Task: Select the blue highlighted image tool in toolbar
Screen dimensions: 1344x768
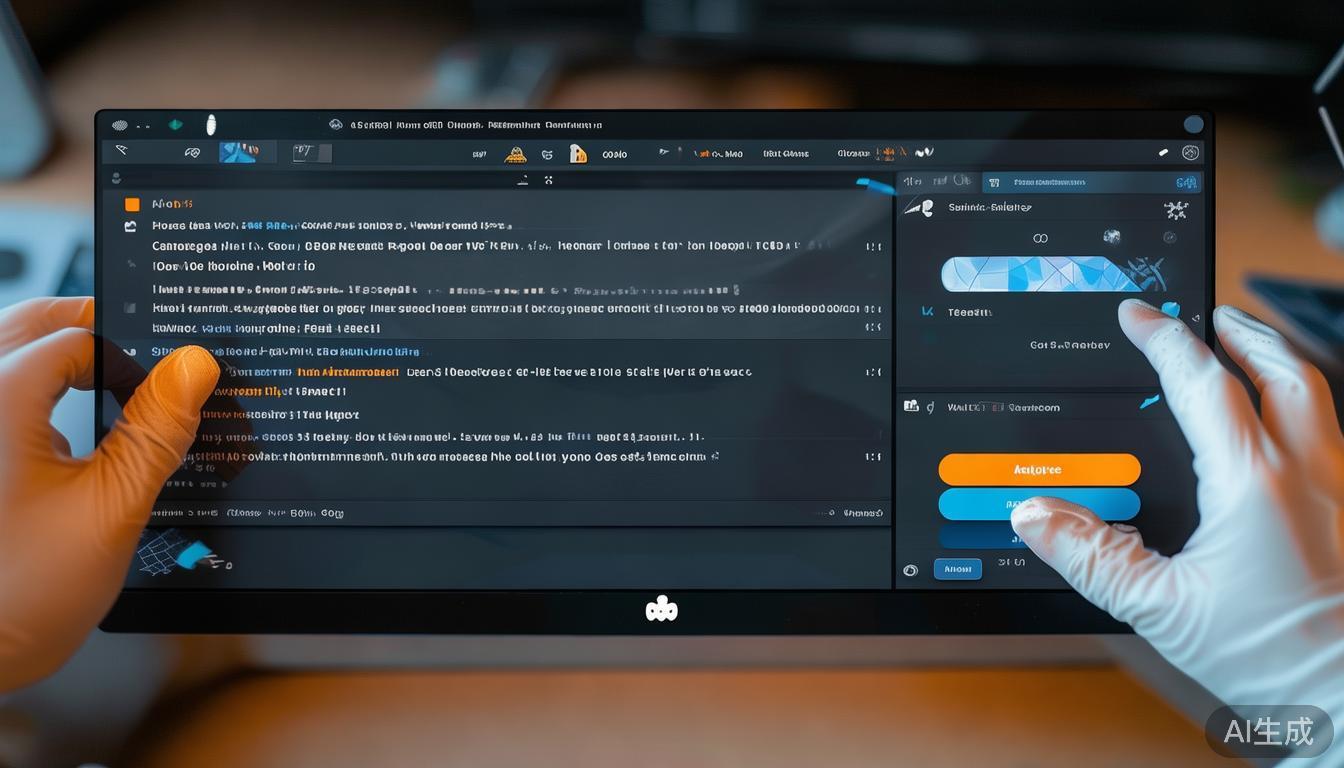Action: coord(238,152)
